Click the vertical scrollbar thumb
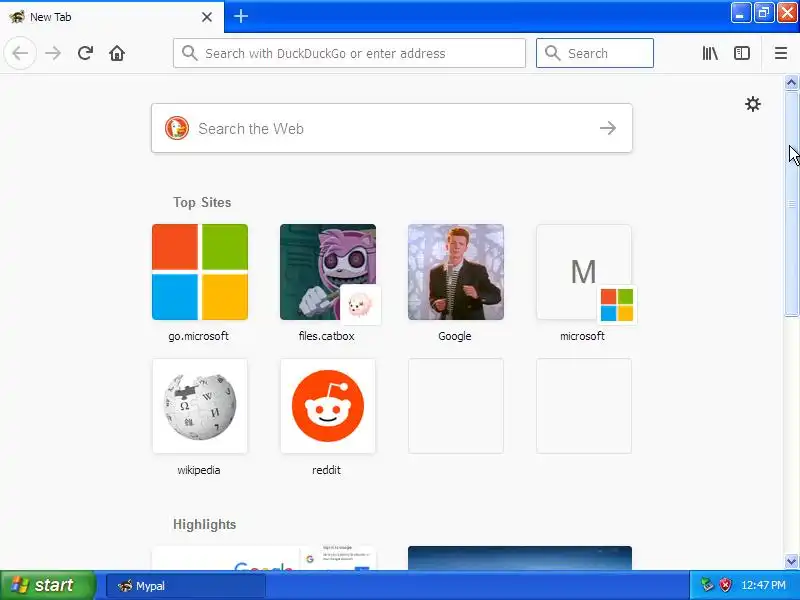Screen dimensions: 800x600 [x=792, y=204]
